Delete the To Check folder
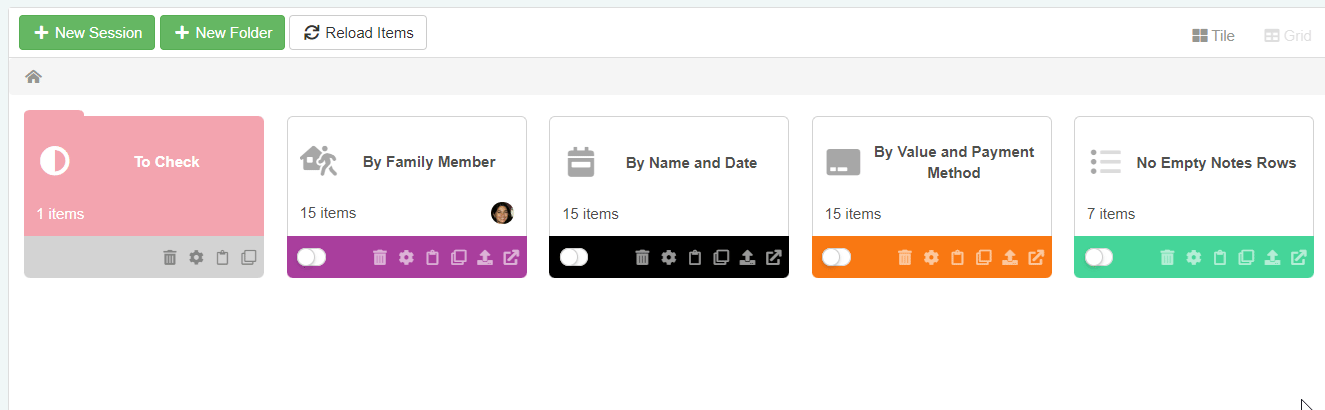Screen dimensions: 1325x410 click(170, 258)
